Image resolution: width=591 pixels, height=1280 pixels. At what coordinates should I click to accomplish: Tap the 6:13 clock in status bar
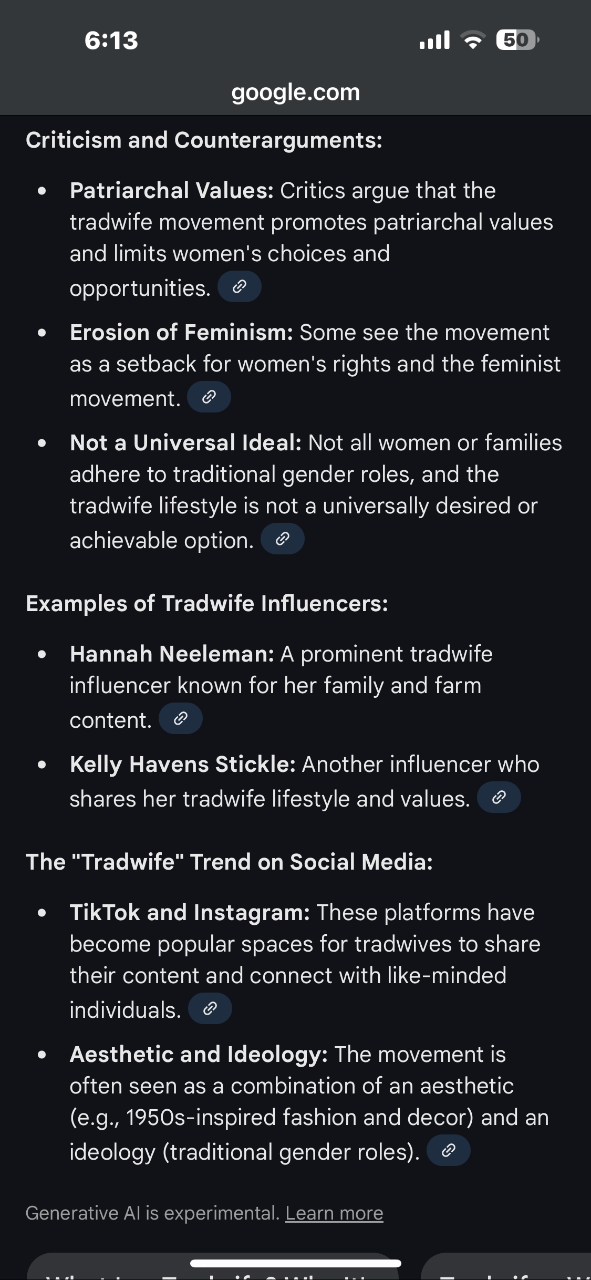point(111,40)
